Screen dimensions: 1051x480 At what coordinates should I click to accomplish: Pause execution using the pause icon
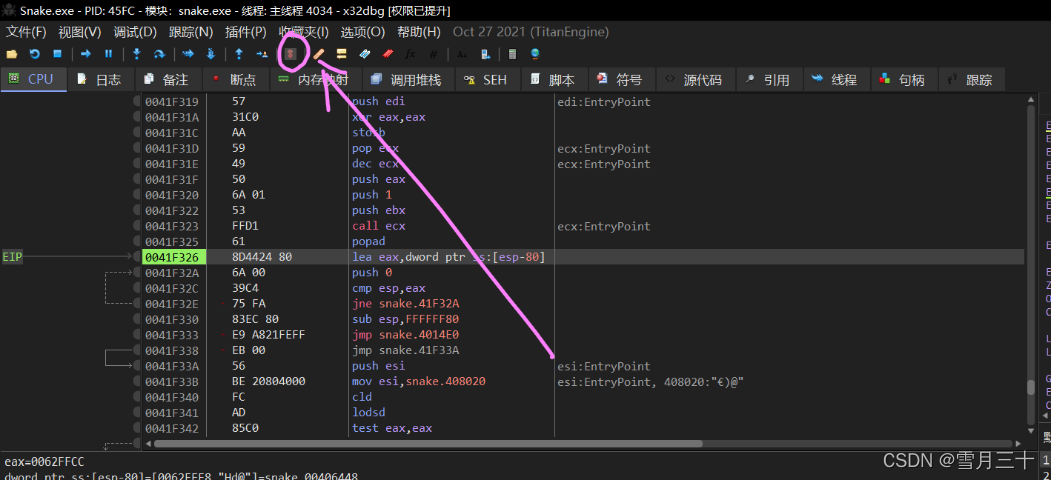tap(108, 54)
